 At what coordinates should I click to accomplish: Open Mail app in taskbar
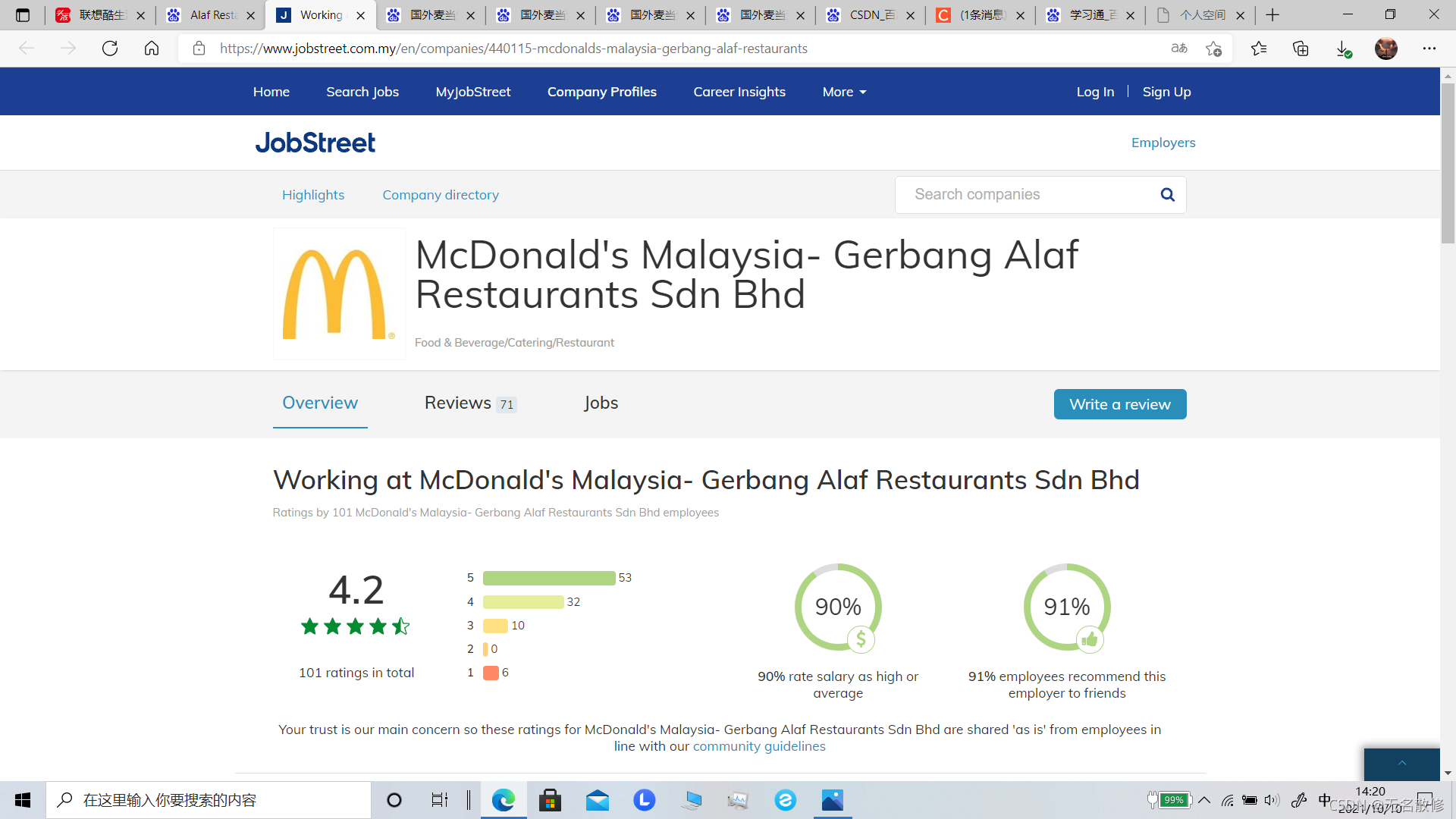598,800
